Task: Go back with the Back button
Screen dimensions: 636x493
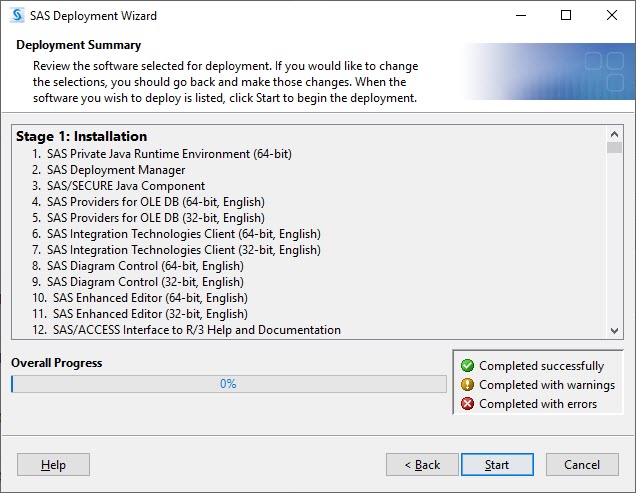Action: [x=422, y=465]
